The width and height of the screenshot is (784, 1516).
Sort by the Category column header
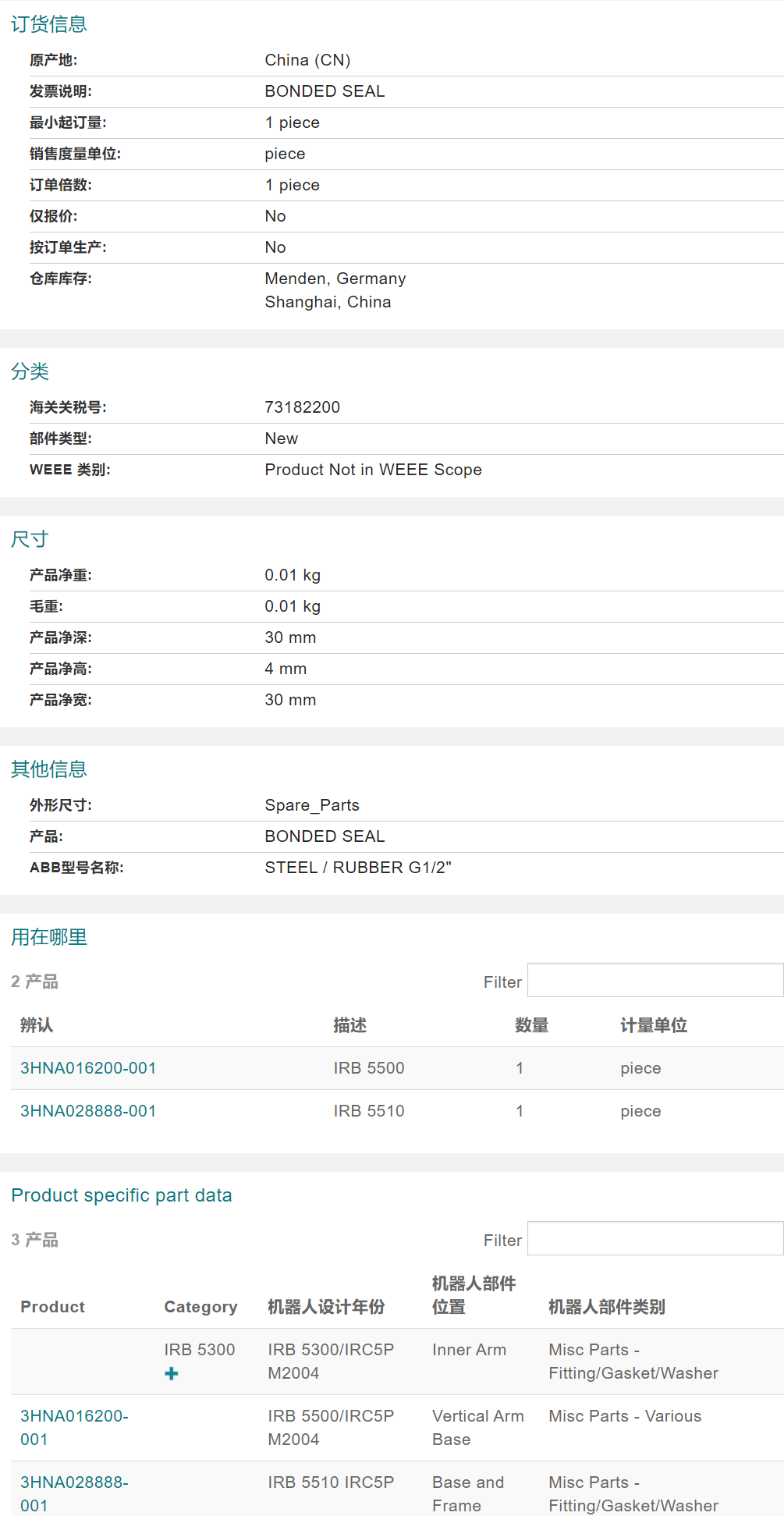click(200, 1307)
